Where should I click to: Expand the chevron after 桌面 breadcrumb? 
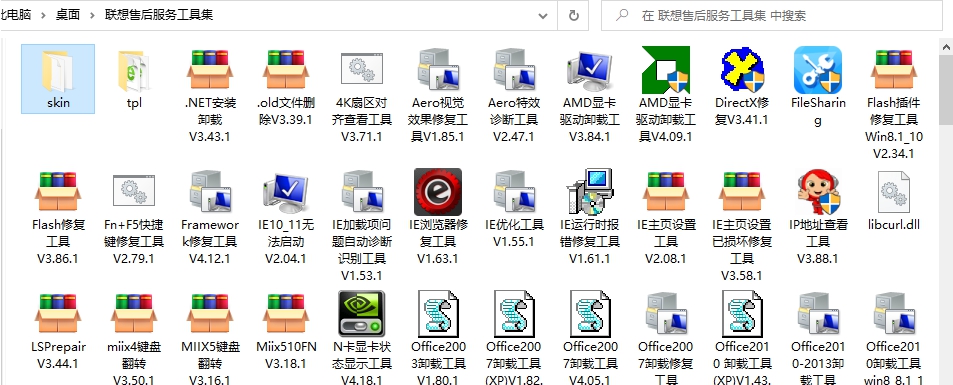[92, 15]
